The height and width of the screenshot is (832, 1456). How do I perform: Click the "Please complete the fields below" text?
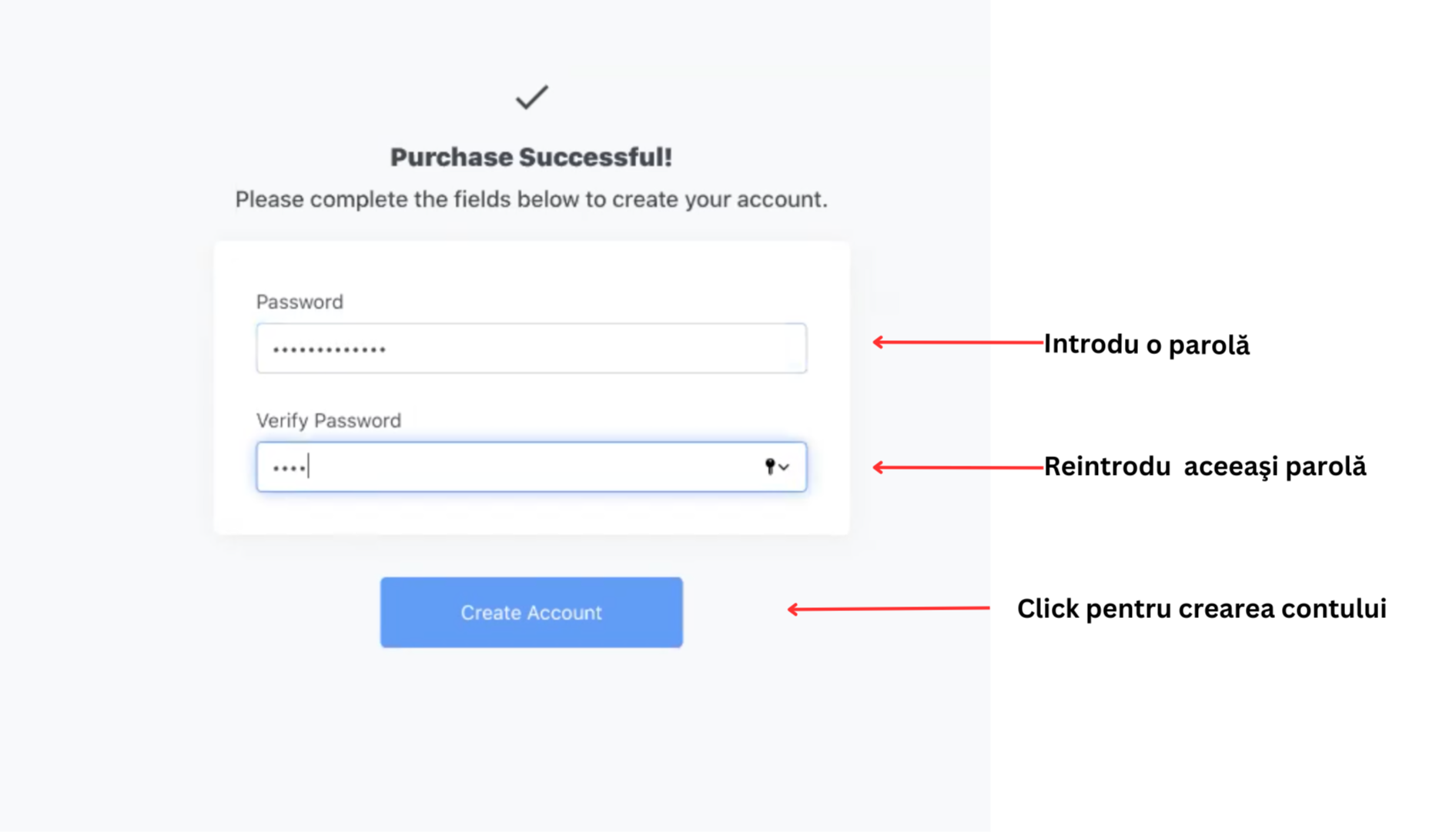click(x=531, y=199)
